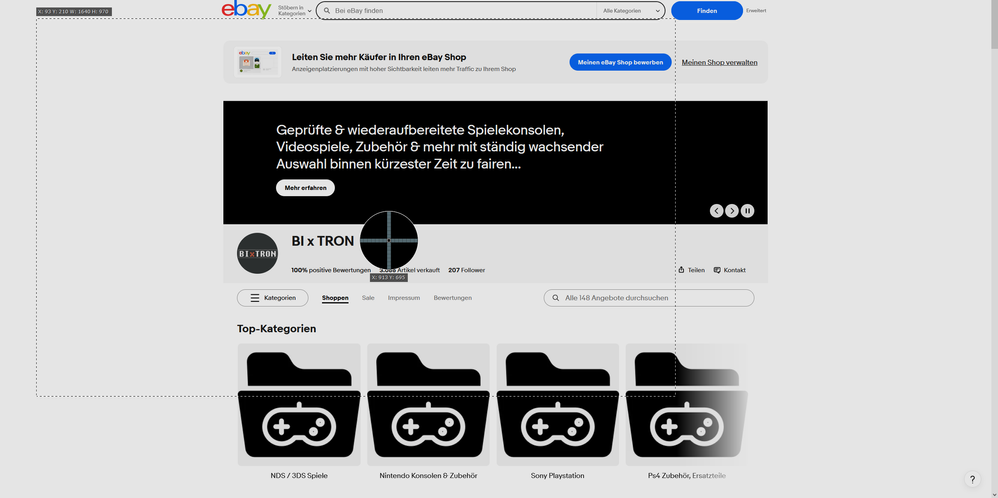The height and width of the screenshot is (498, 998).
Task: Open the Kategorien menu button
Action: 272,298
